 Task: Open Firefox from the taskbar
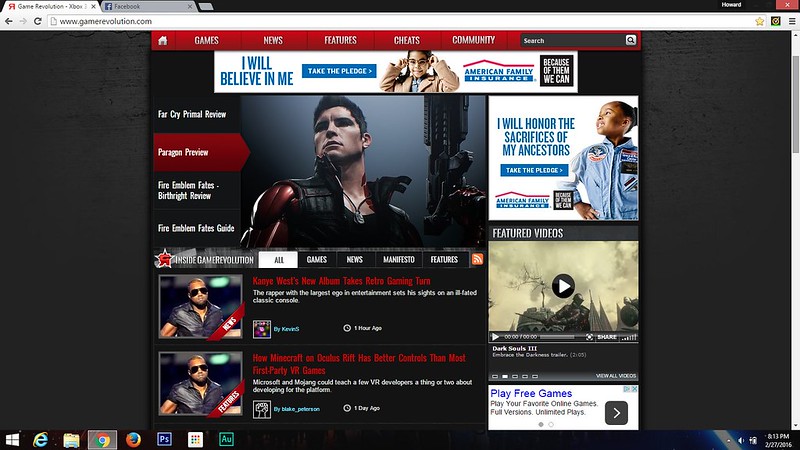[x=133, y=440]
